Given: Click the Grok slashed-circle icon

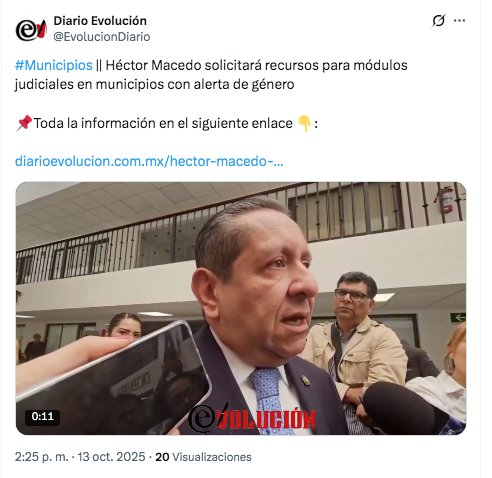Looking at the screenshot, I should pos(438,21).
